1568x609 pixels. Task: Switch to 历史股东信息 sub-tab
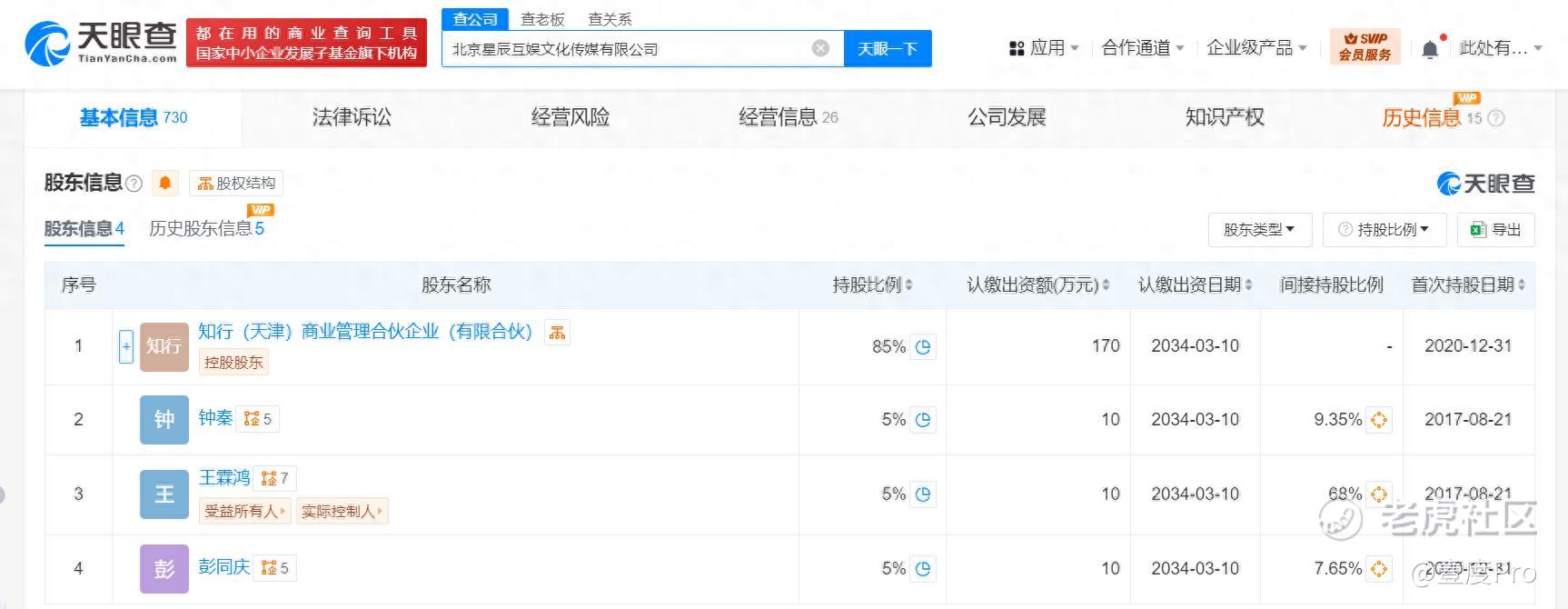[206, 229]
